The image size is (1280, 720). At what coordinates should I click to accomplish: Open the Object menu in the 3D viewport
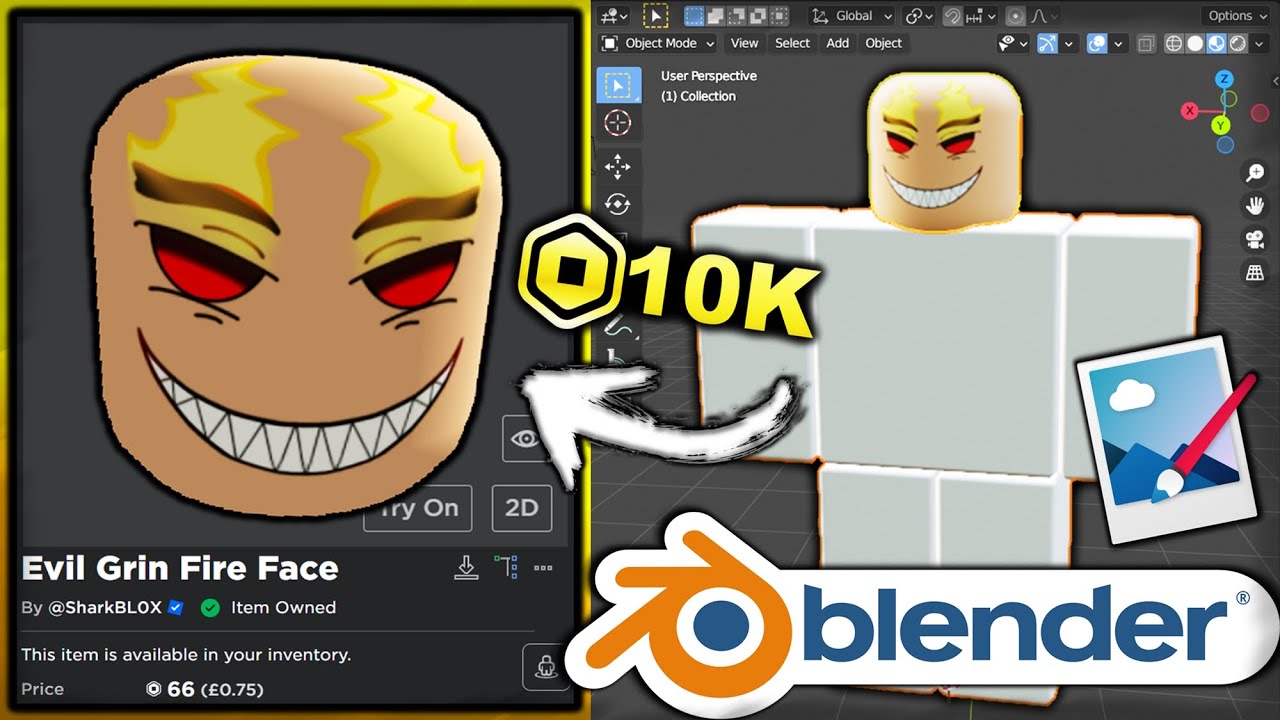point(883,43)
